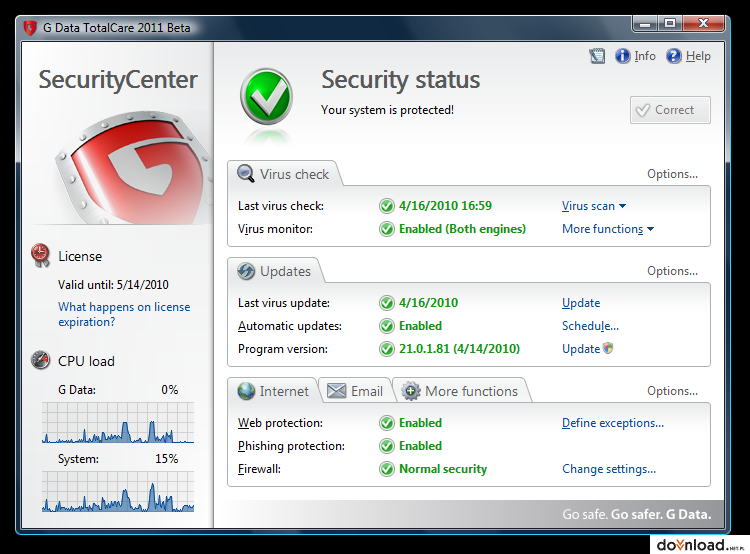Open Options for Internet section
The image size is (750, 554).
[672, 391]
